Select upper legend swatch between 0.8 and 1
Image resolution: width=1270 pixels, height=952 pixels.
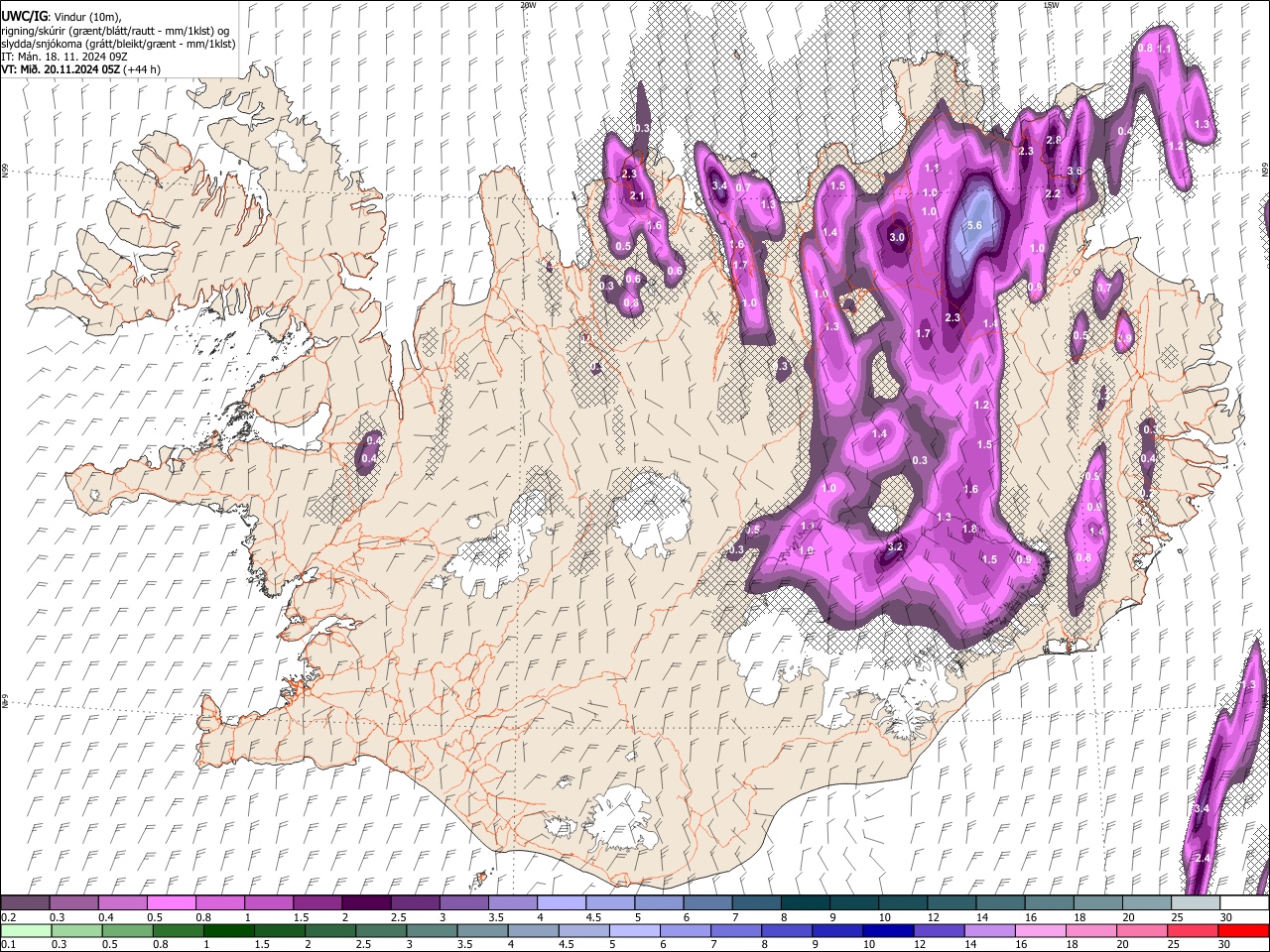[x=219, y=902]
